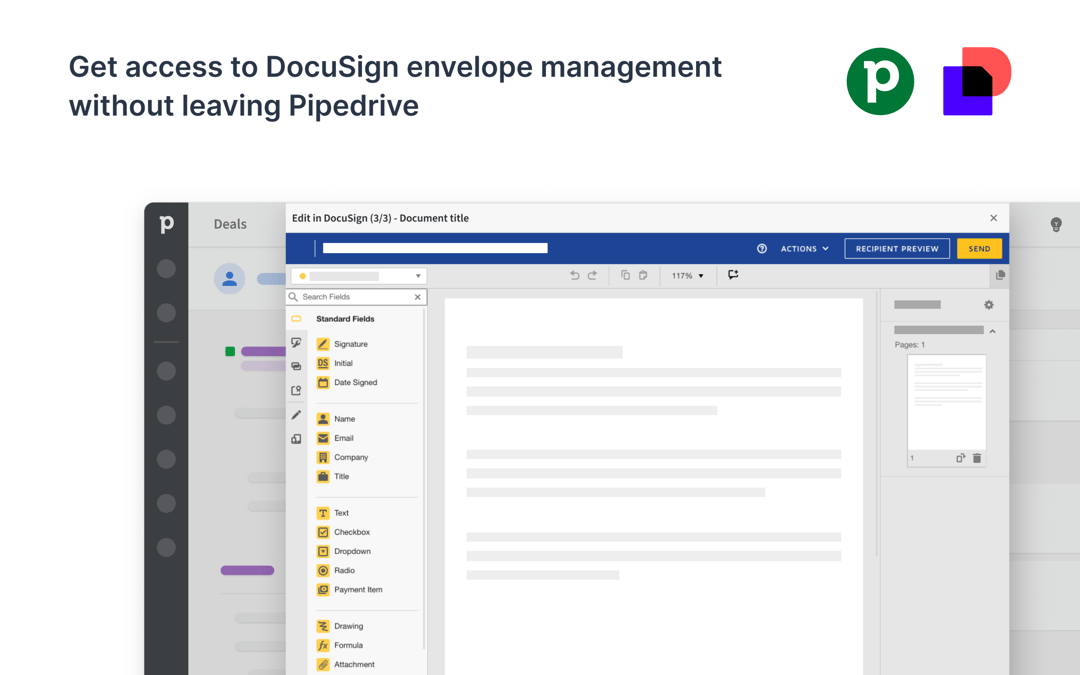Select the Drawing field tool
1080x675 pixels.
(x=345, y=626)
